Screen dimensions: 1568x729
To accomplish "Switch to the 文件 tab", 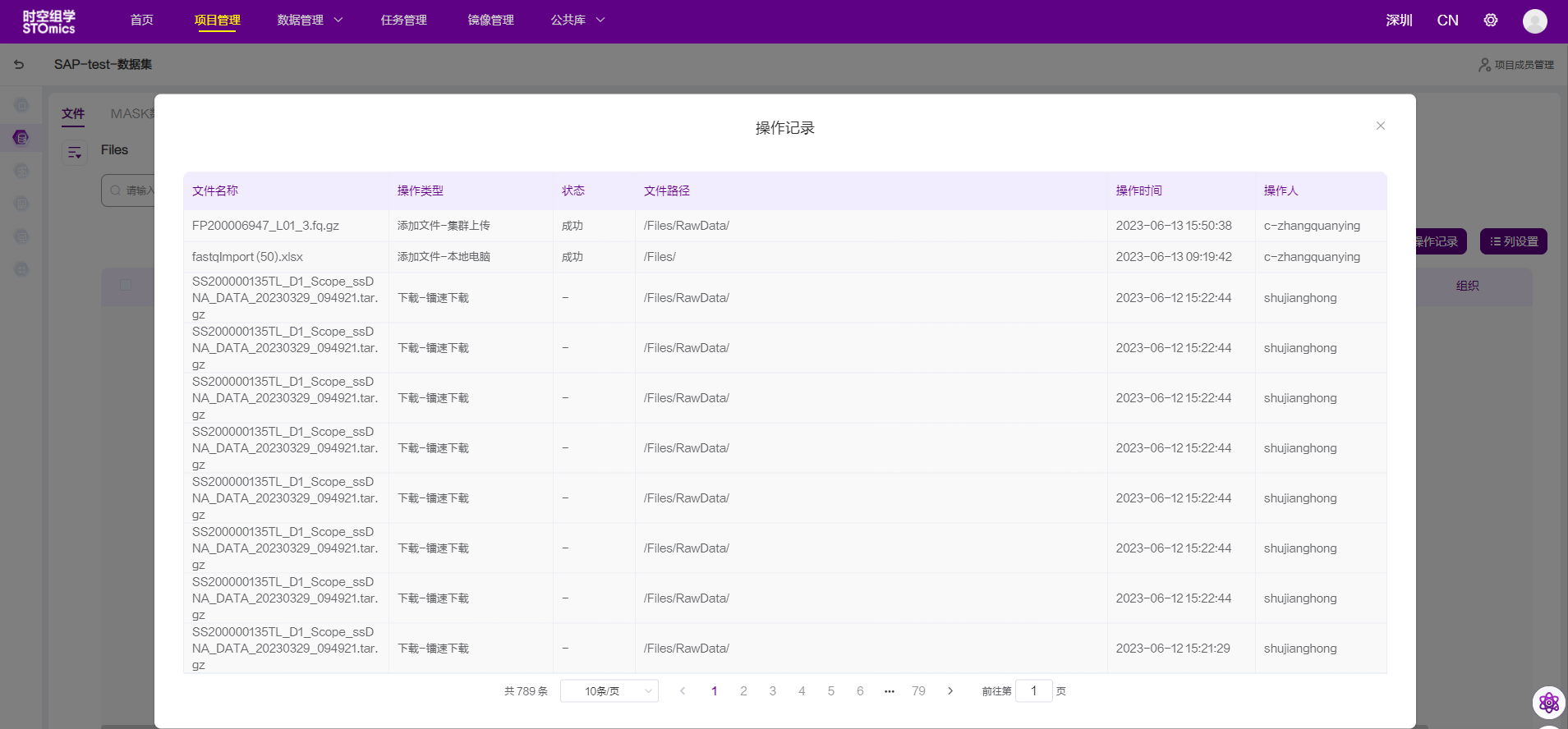I will (73, 114).
